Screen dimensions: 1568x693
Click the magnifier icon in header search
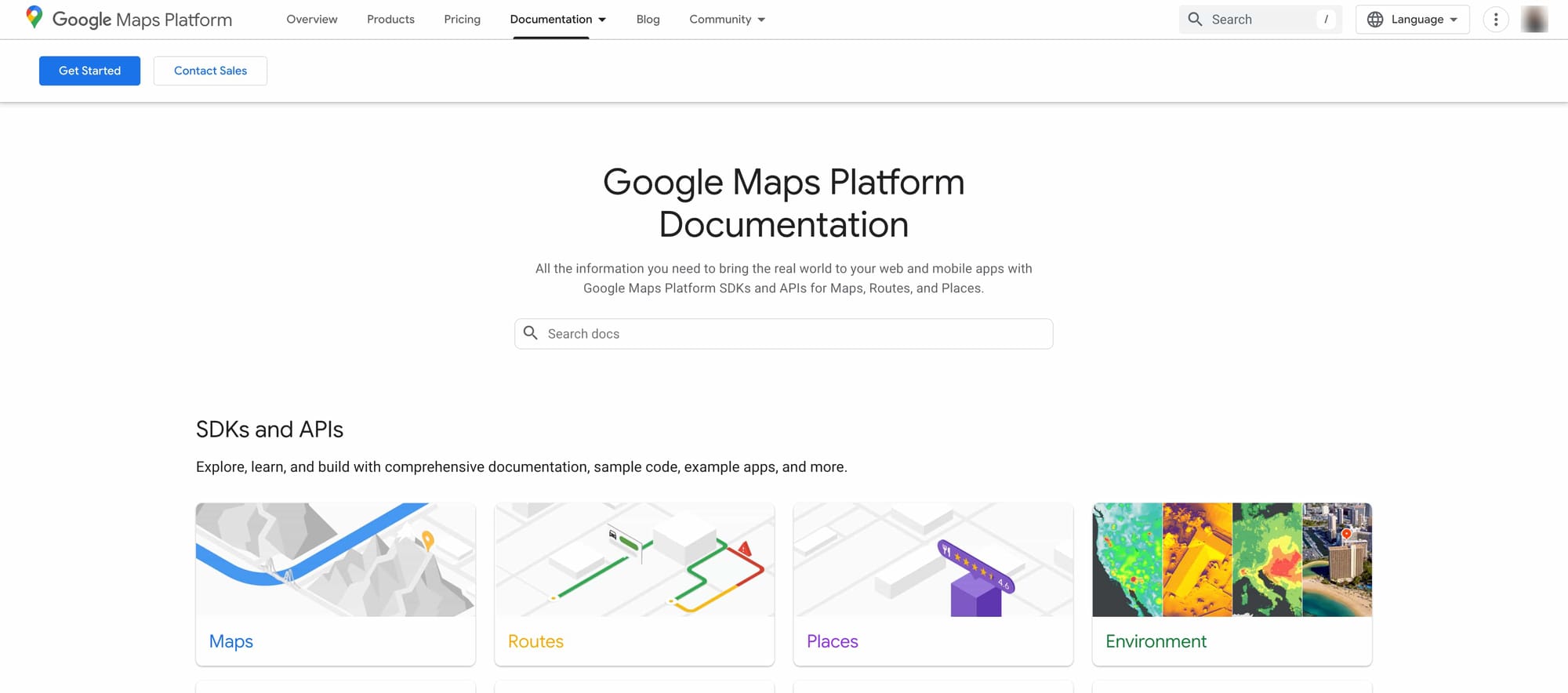pyautogui.click(x=1195, y=20)
